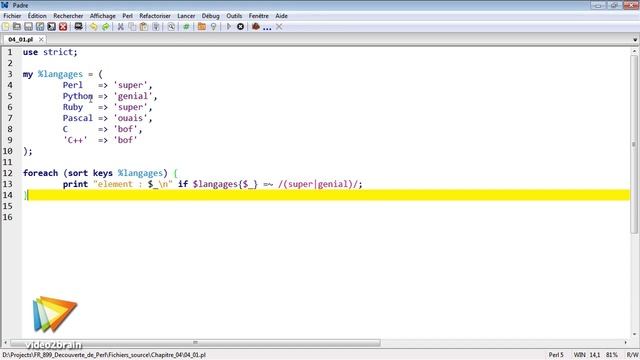Click 'genial' string on line 5

tap(133, 96)
